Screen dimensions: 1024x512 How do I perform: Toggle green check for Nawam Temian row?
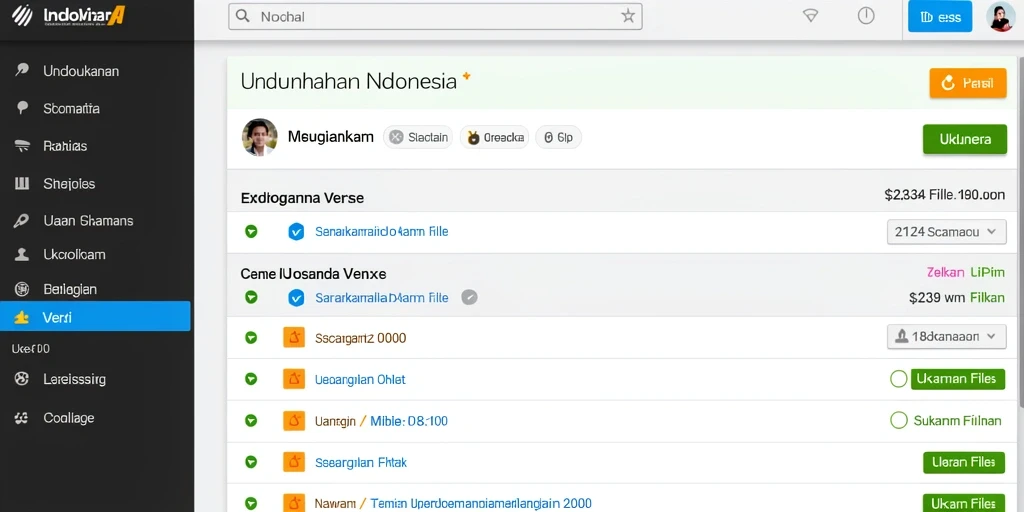coord(251,503)
